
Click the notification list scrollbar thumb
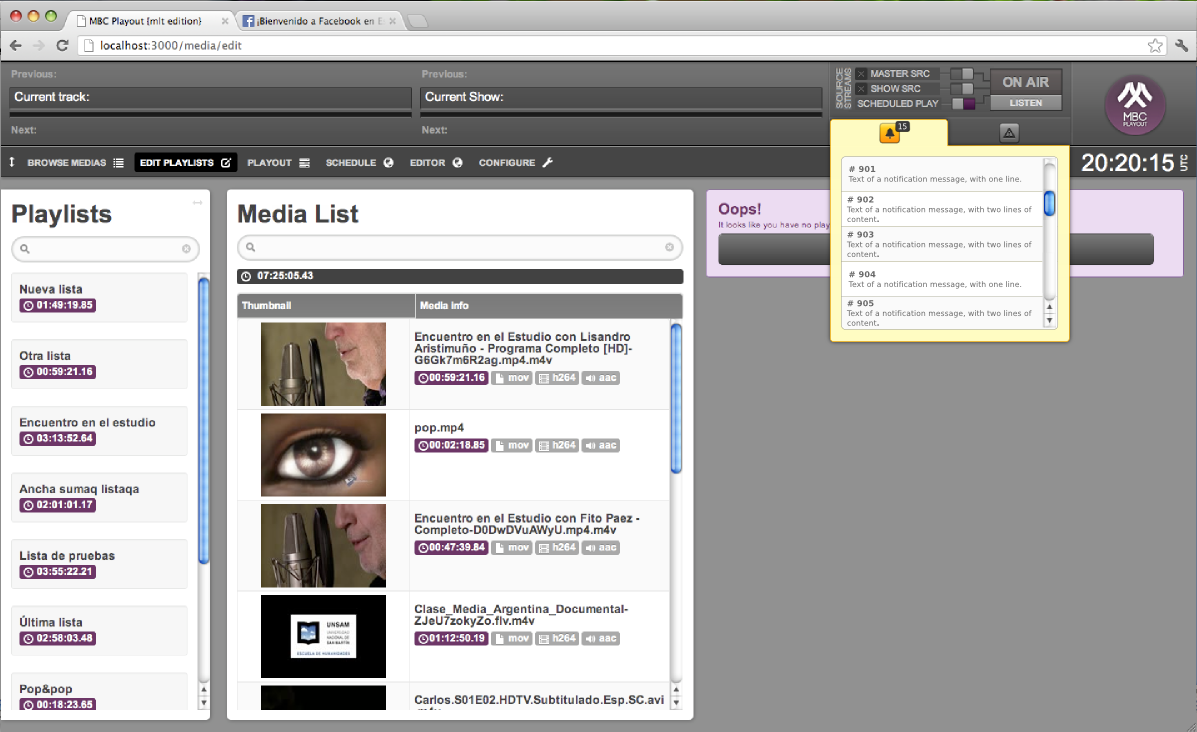click(x=1050, y=203)
